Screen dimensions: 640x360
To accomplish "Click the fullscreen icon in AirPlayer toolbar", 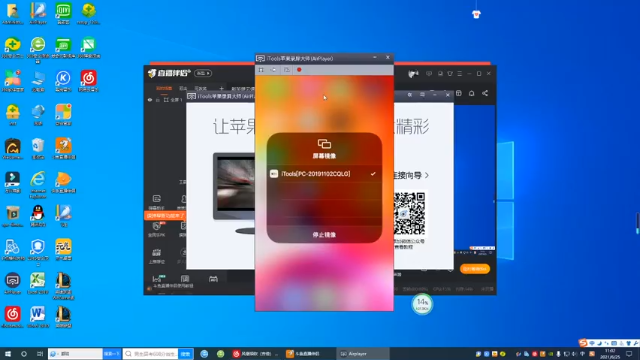I will [x=261, y=70].
